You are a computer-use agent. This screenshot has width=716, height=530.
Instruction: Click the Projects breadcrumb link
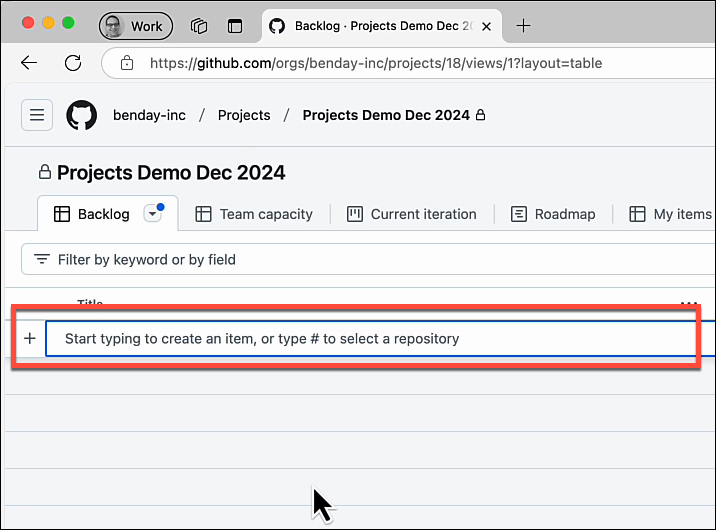(x=244, y=115)
